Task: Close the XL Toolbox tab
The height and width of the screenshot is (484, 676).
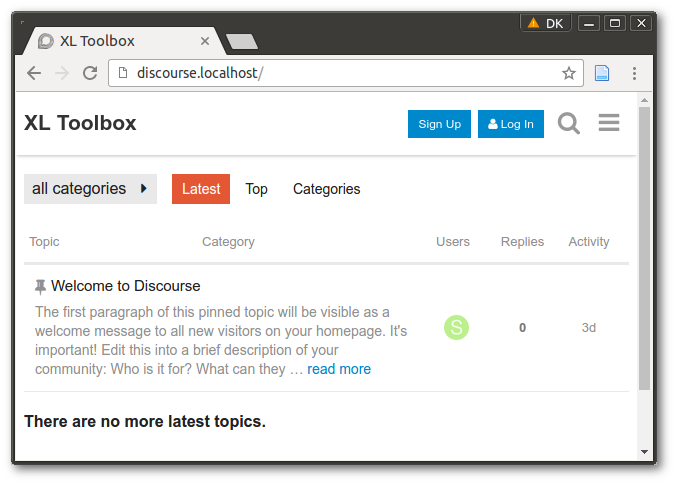Action: (205, 41)
